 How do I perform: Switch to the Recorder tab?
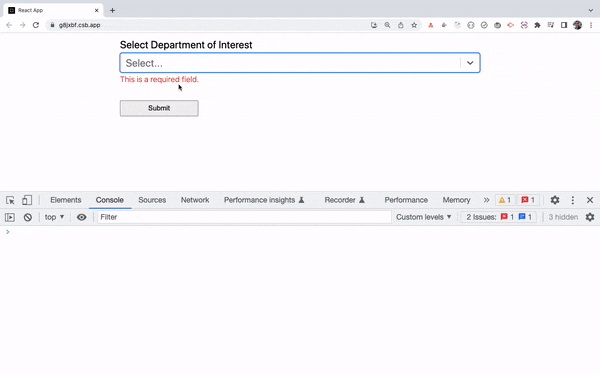[344, 200]
